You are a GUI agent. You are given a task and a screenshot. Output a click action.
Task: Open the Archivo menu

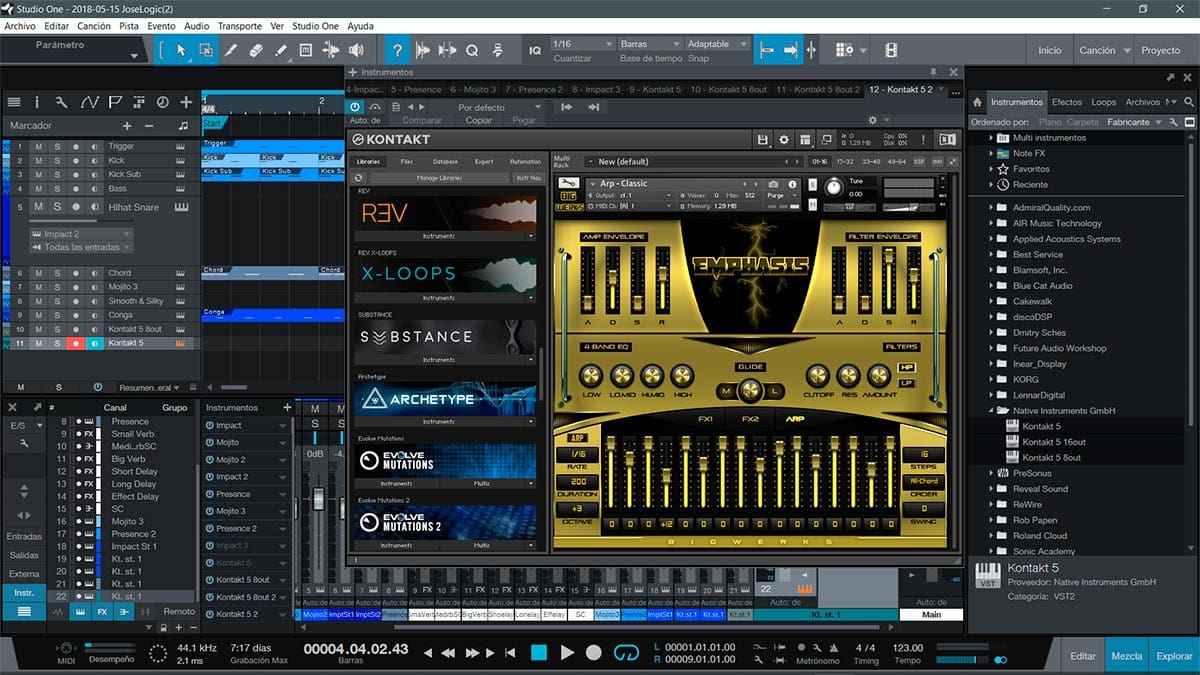tap(20, 25)
